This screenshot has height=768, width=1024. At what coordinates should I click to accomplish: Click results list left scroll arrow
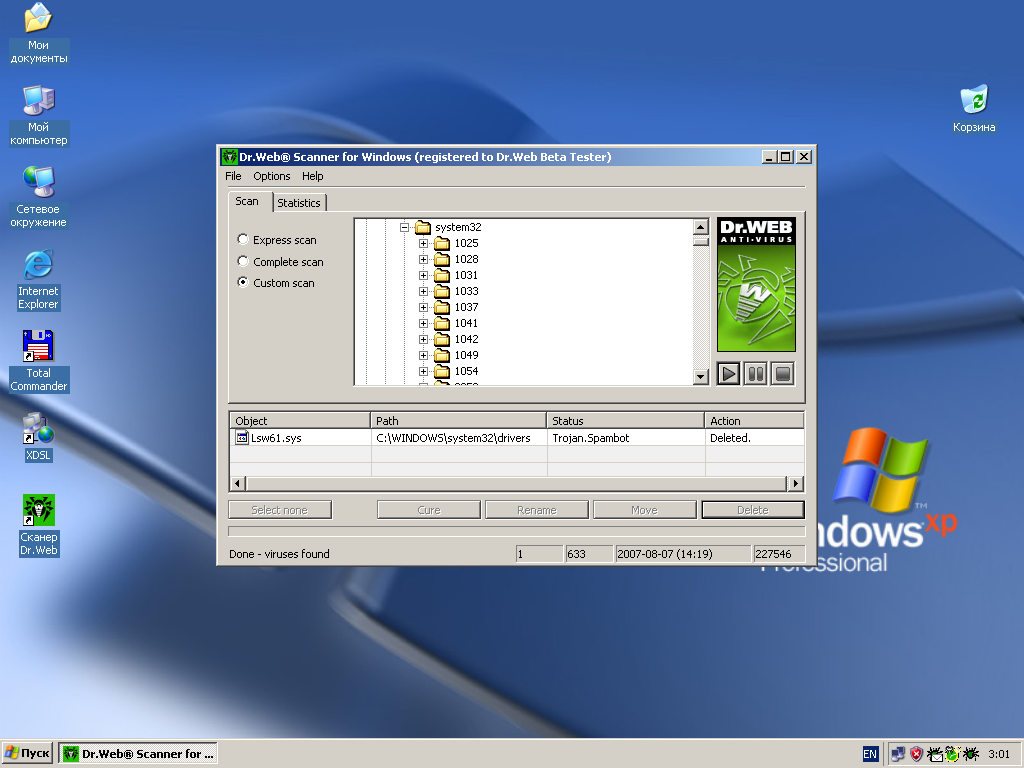pos(238,484)
